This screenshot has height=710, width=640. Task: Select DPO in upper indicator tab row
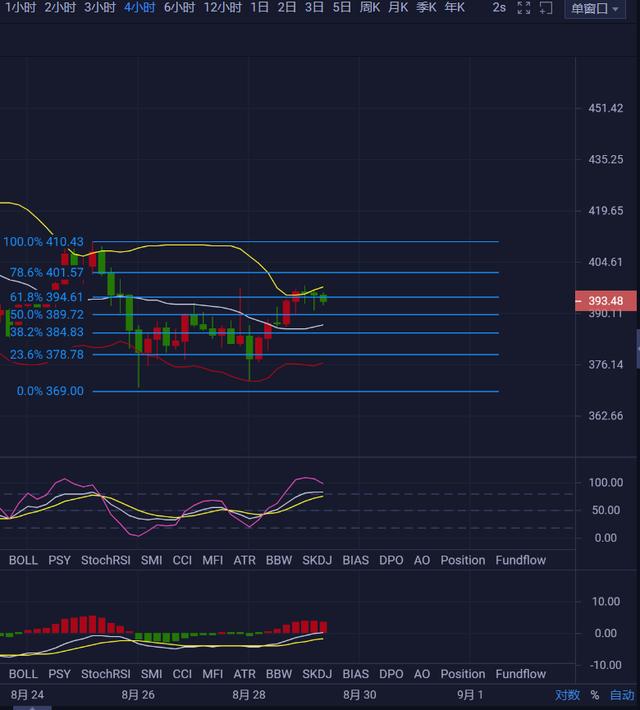[391, 560]
